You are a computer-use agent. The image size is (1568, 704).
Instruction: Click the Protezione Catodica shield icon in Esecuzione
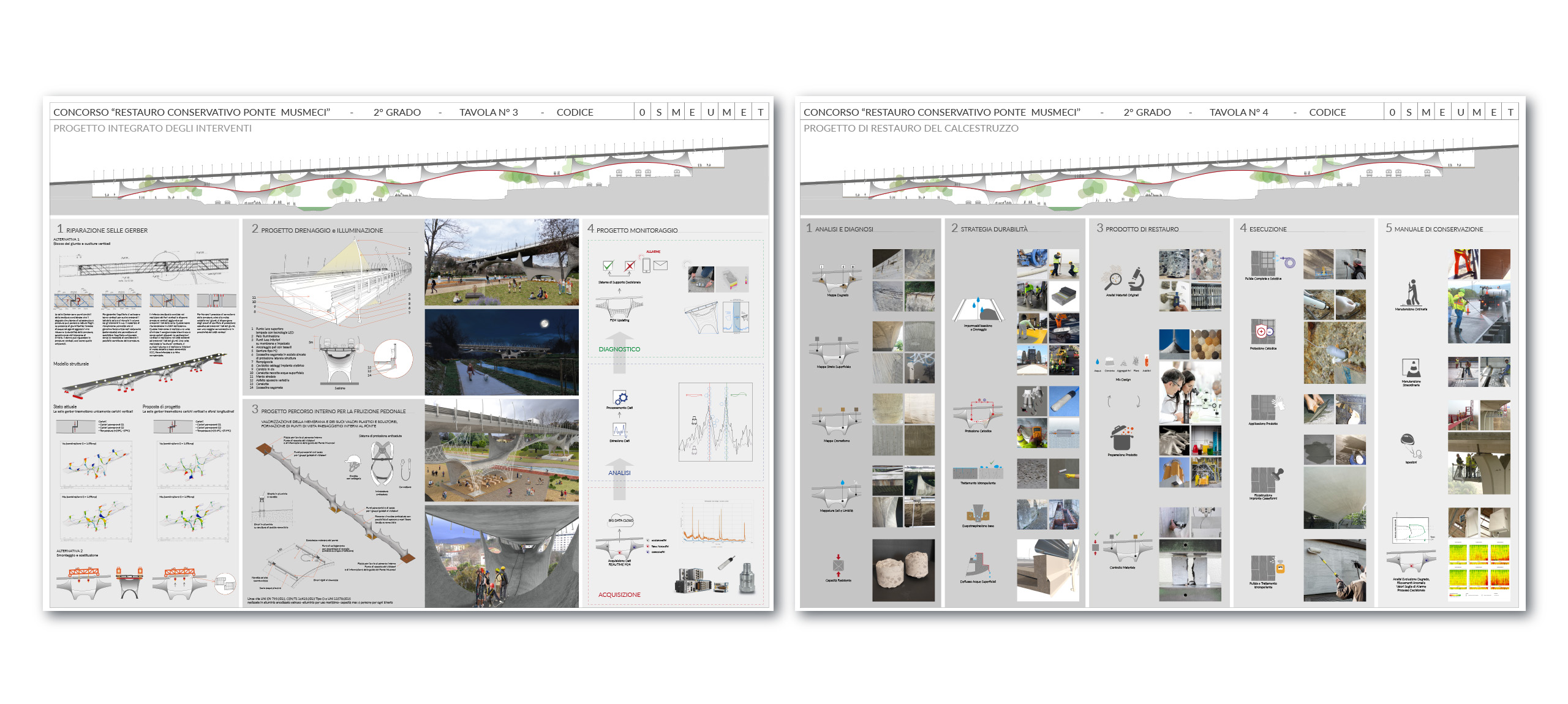[x=1263, y=332]
